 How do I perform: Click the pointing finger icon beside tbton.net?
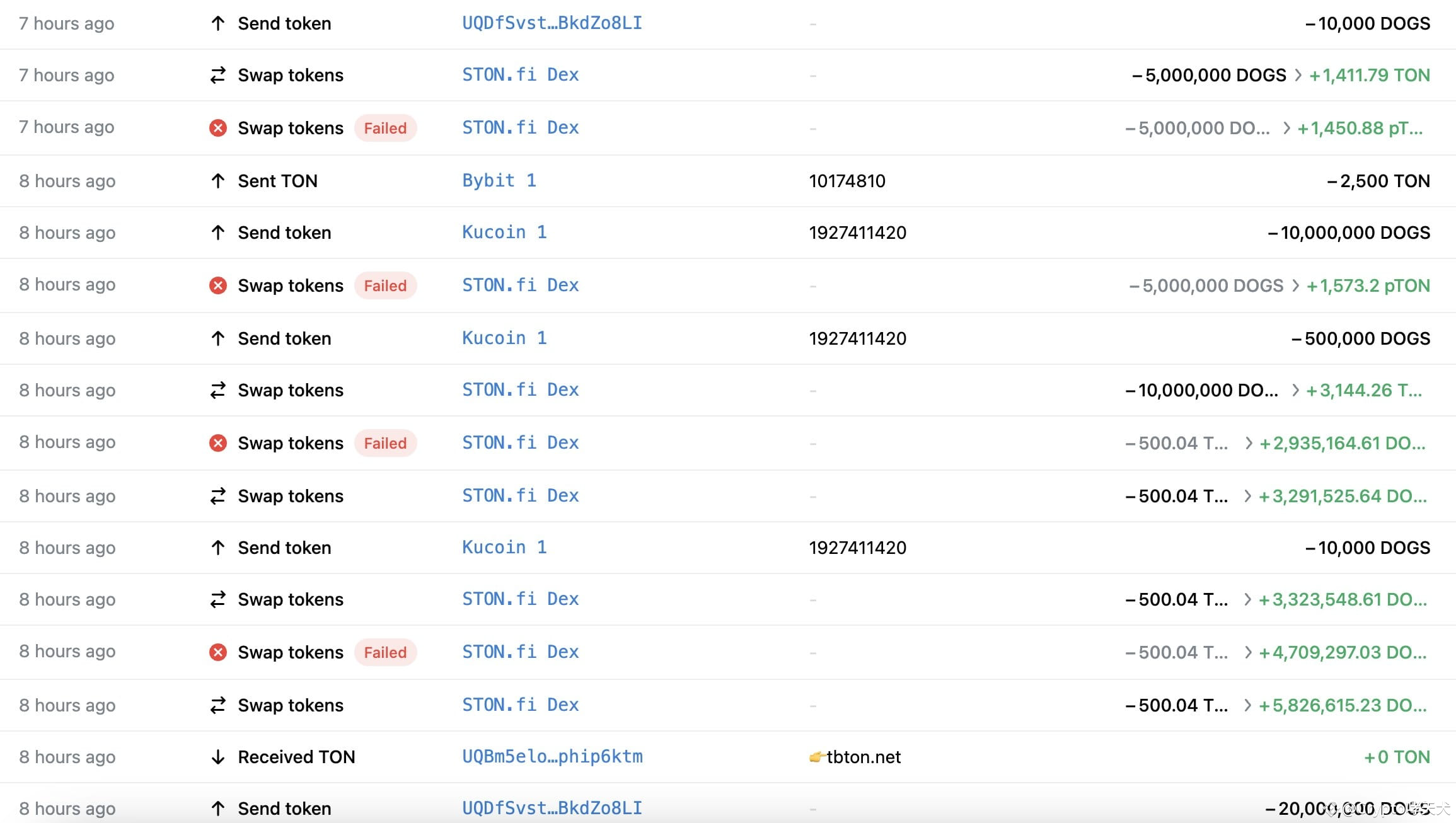click(x=816, y=756)
